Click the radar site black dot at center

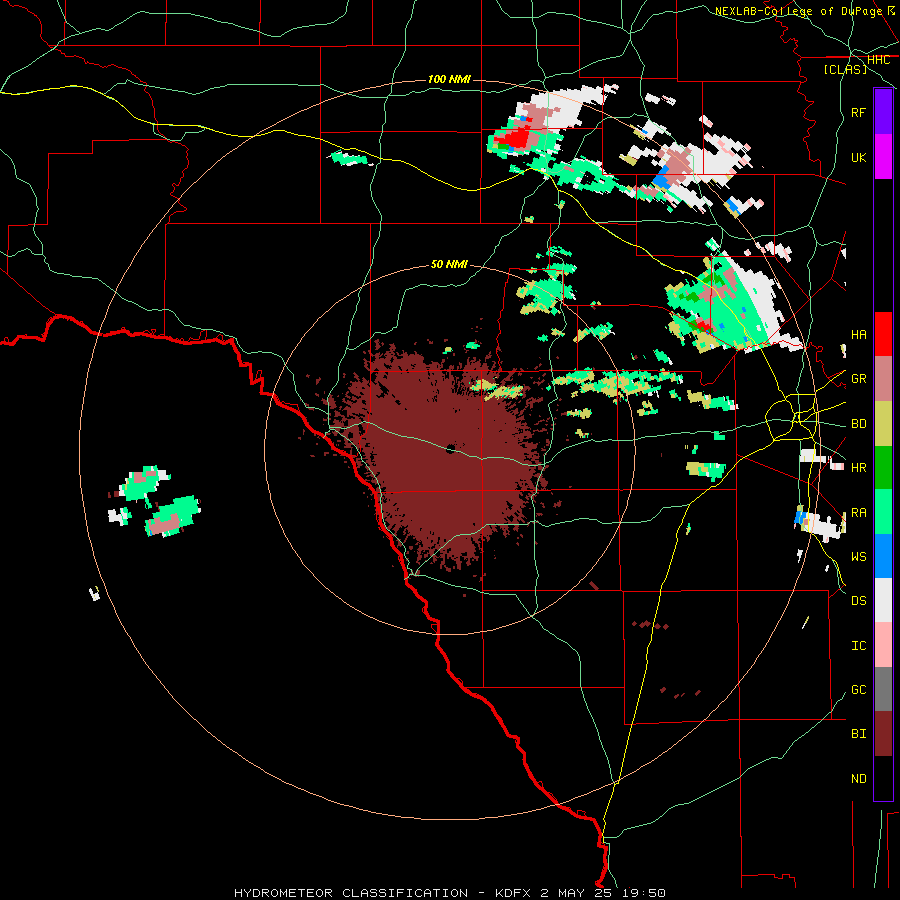451,449
